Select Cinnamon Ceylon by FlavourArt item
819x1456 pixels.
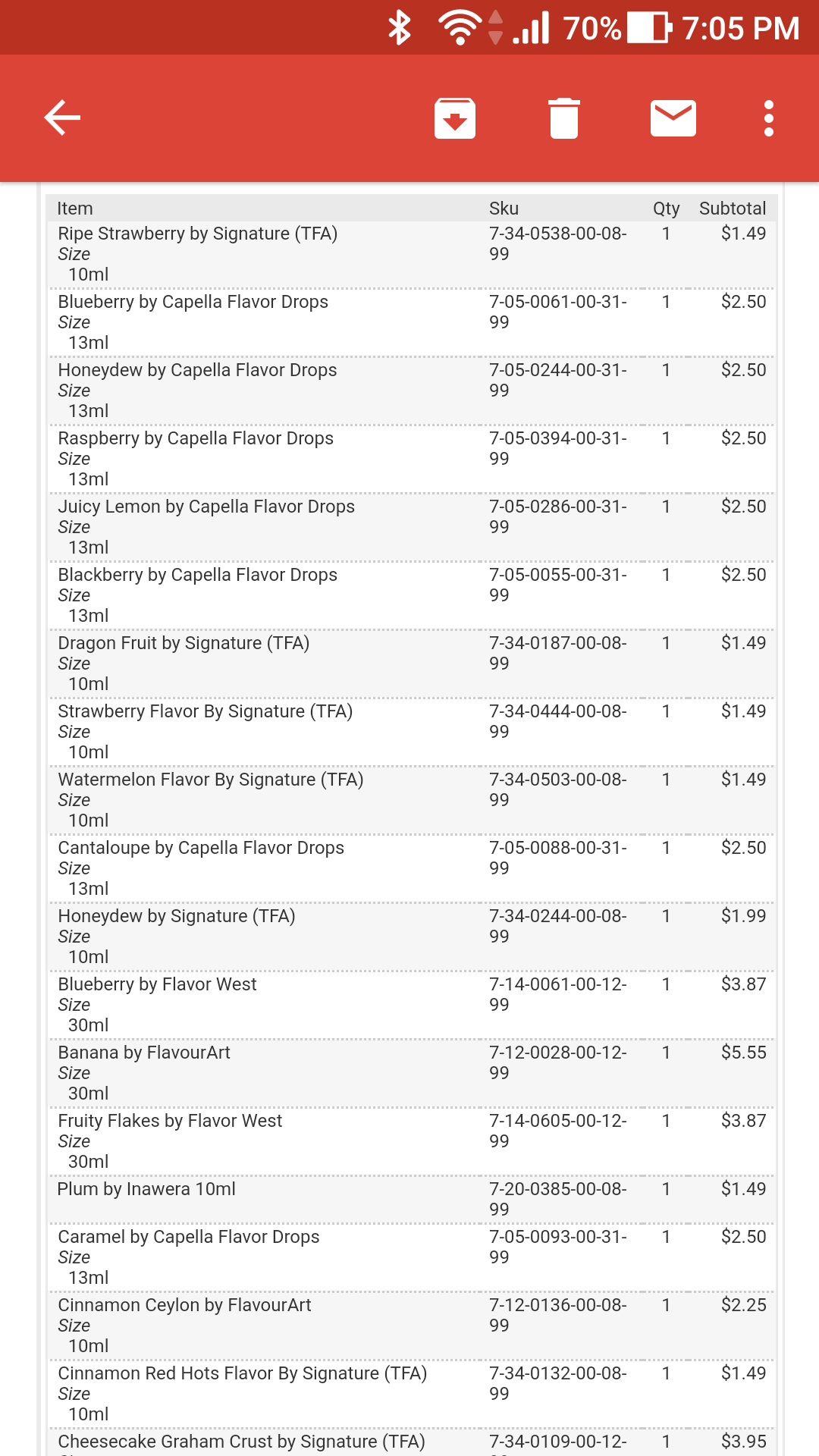185,1305
